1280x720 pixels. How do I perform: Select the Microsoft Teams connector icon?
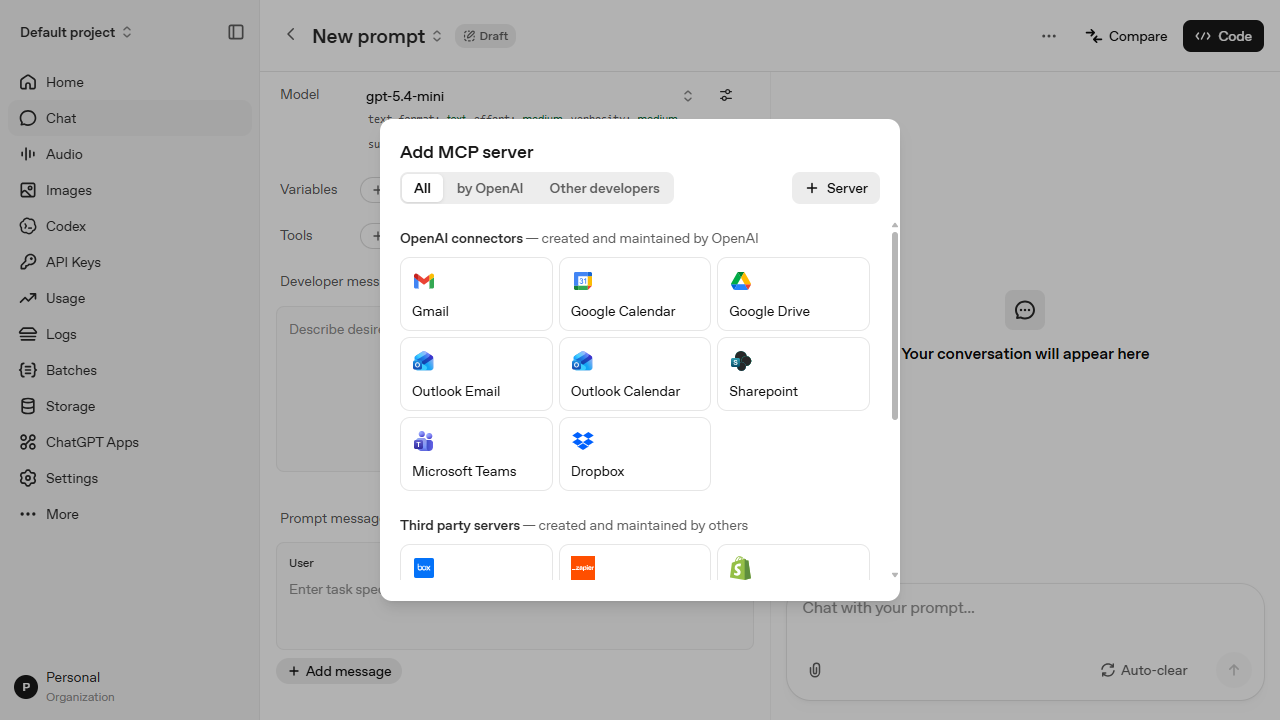tap(424, 441)
